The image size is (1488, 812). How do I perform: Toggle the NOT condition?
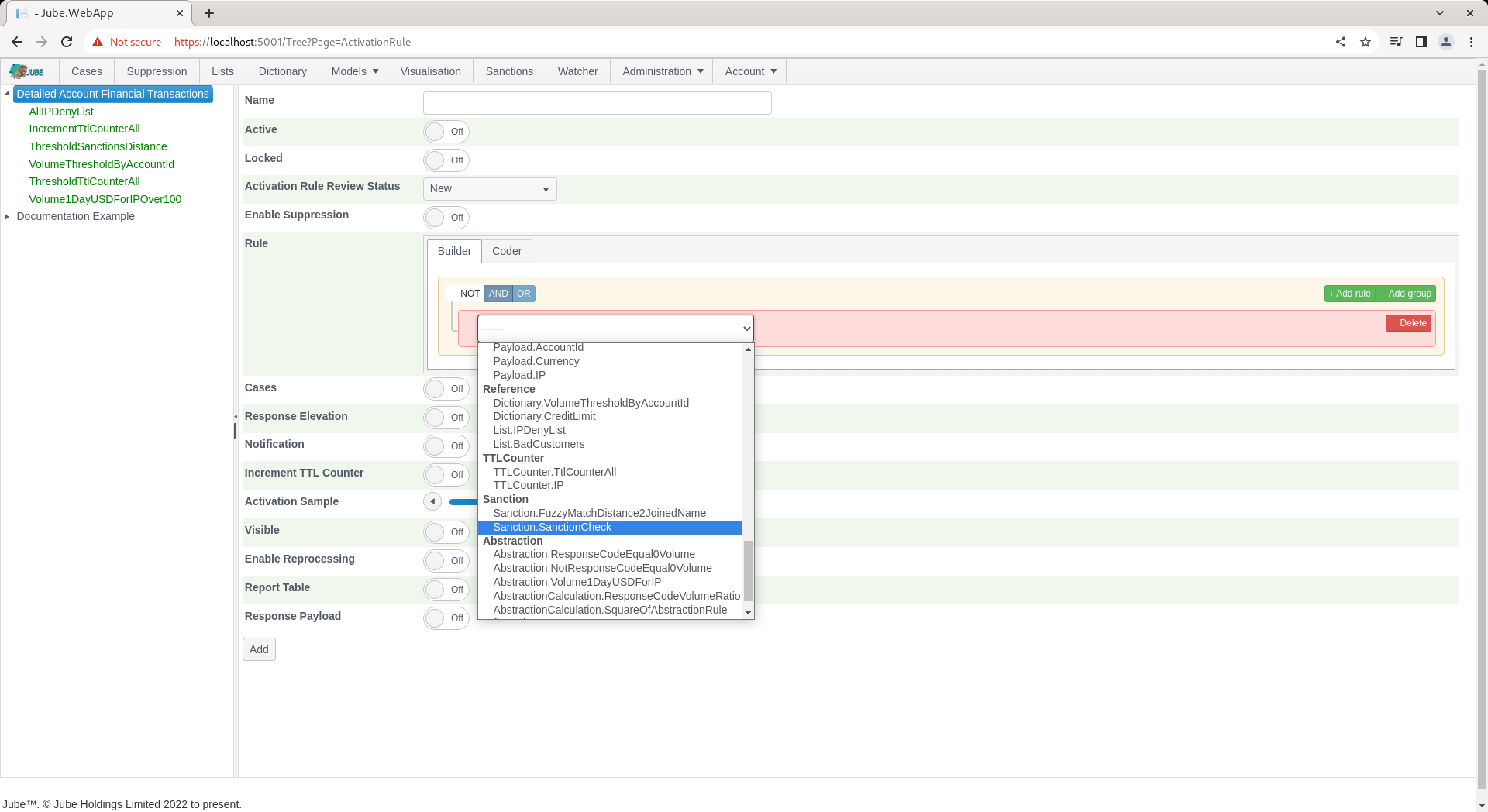coord(466,294)
